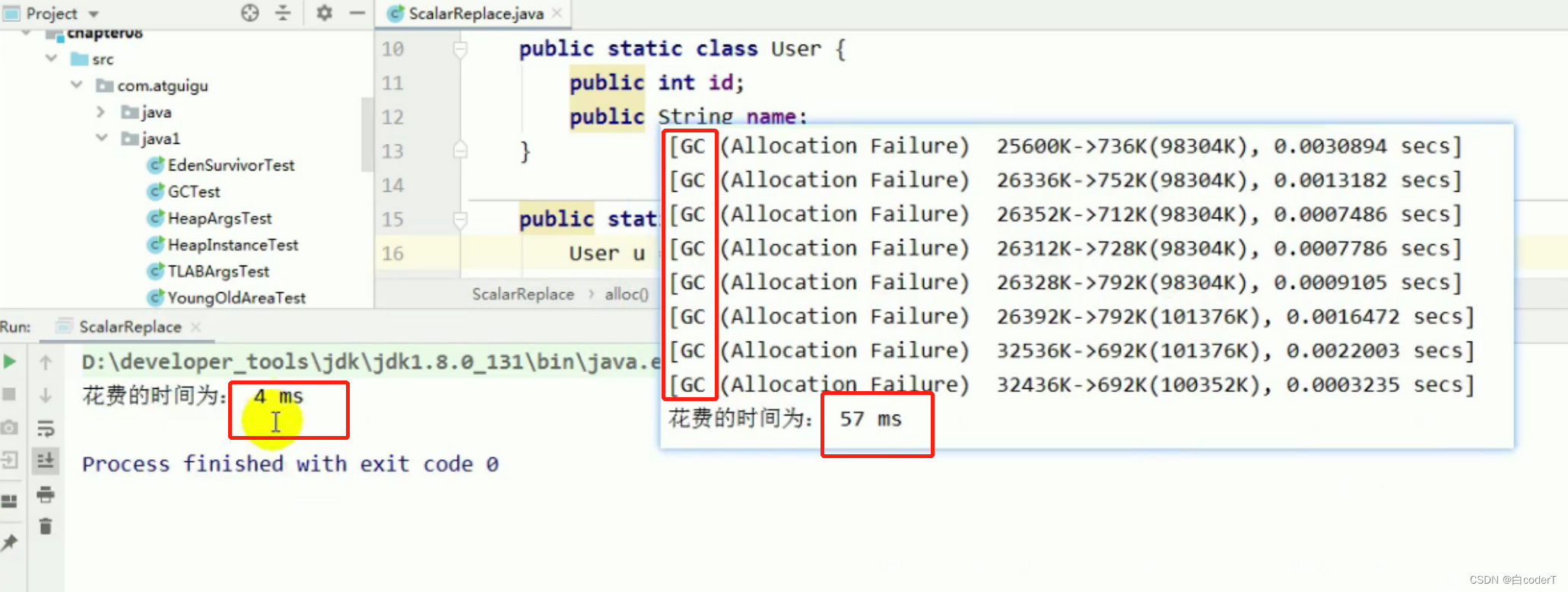Close the ScalarReplace Run tab
Screen dimensions: 1568x592
[196, 326]
